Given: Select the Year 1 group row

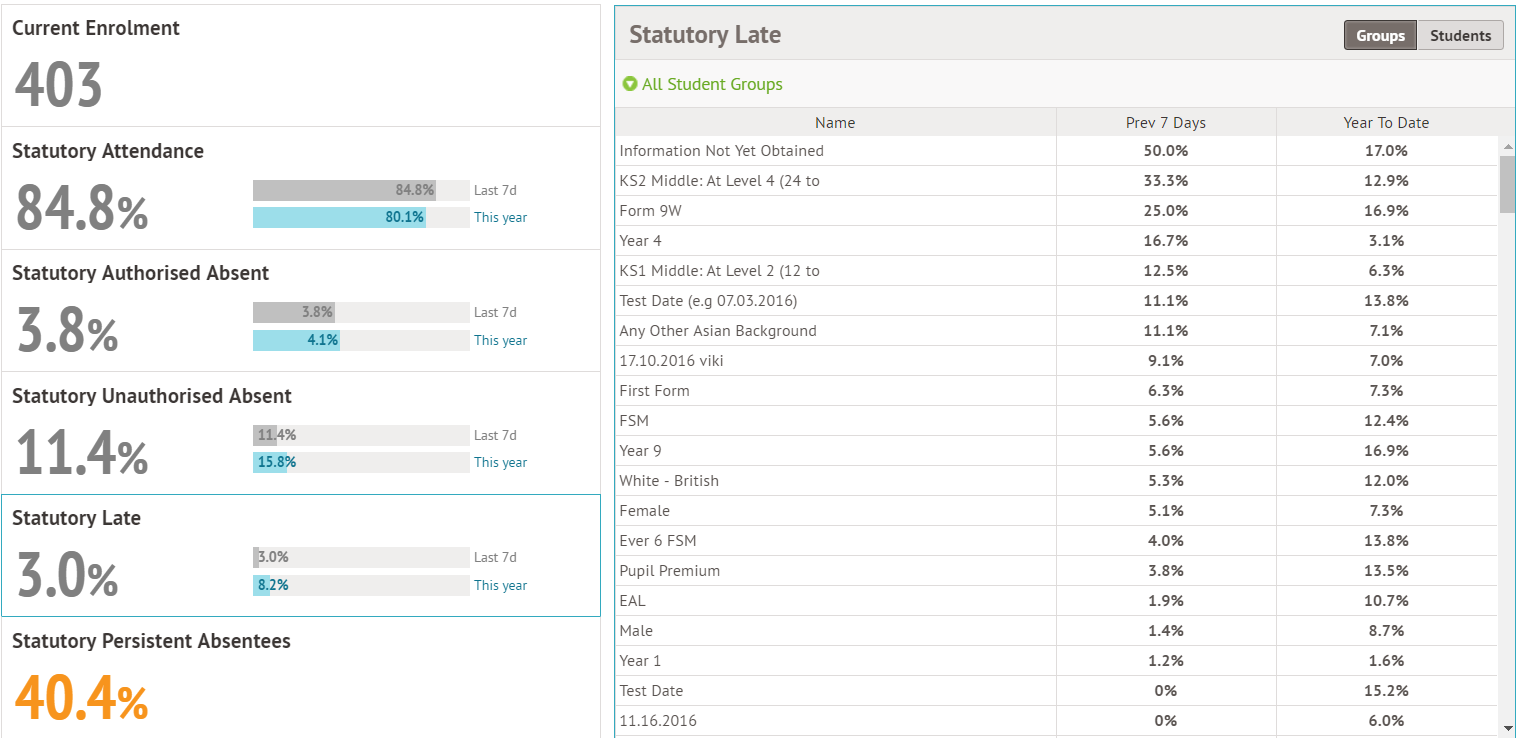Looking at the screenshot, I should click(x=1056, y=661).
